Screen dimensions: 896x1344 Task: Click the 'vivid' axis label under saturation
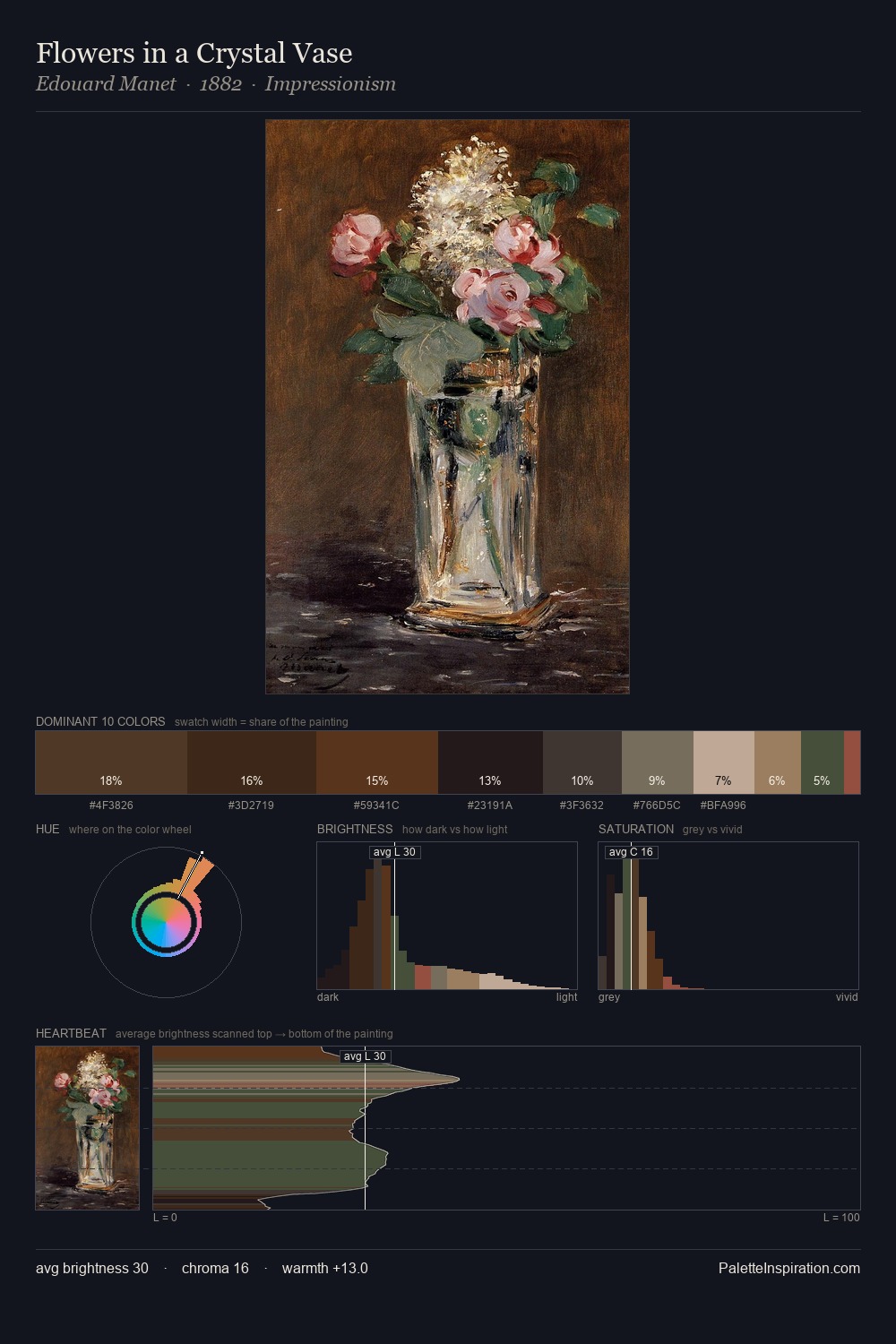(847, 996)
